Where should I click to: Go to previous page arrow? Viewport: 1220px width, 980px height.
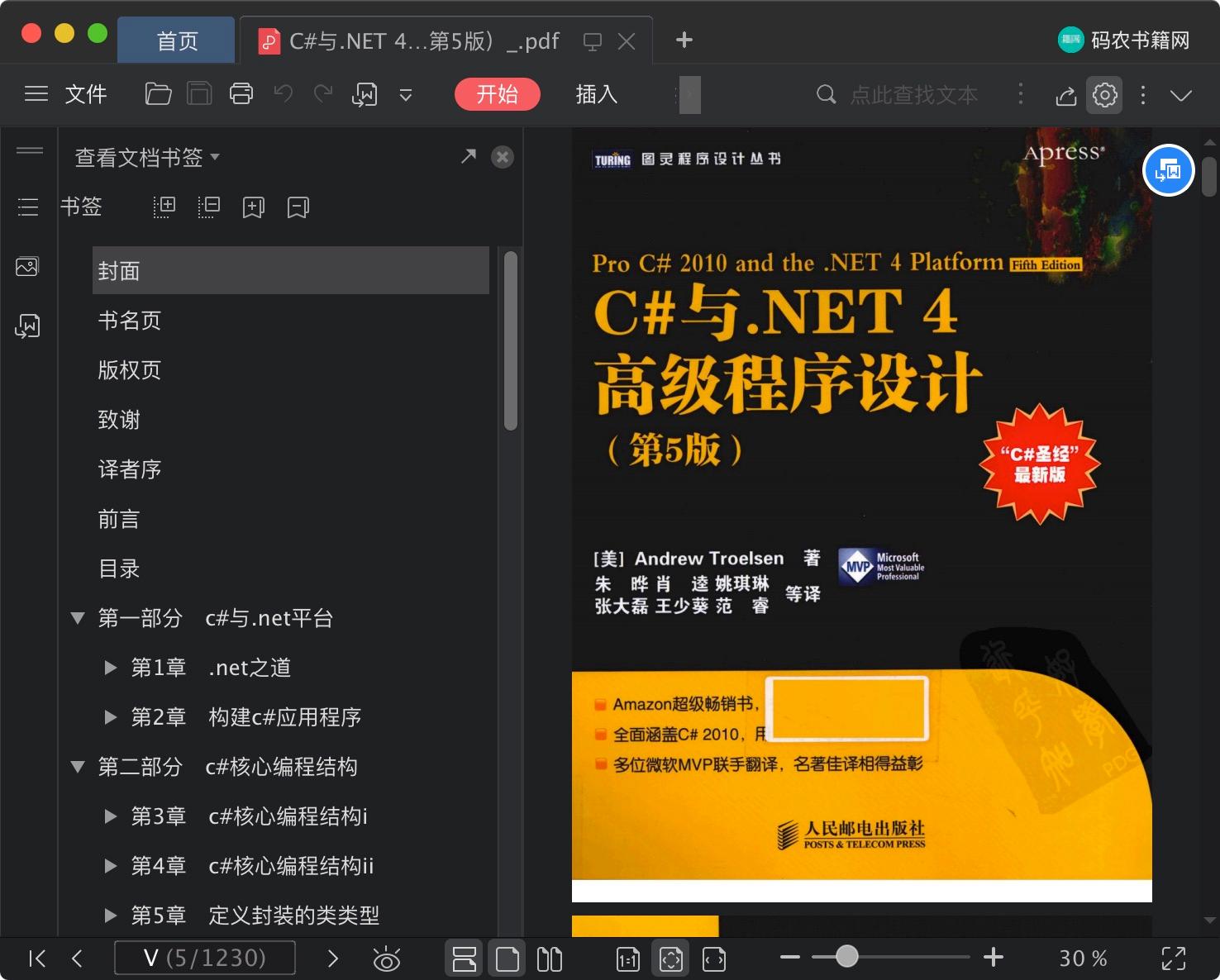point(78,959)
